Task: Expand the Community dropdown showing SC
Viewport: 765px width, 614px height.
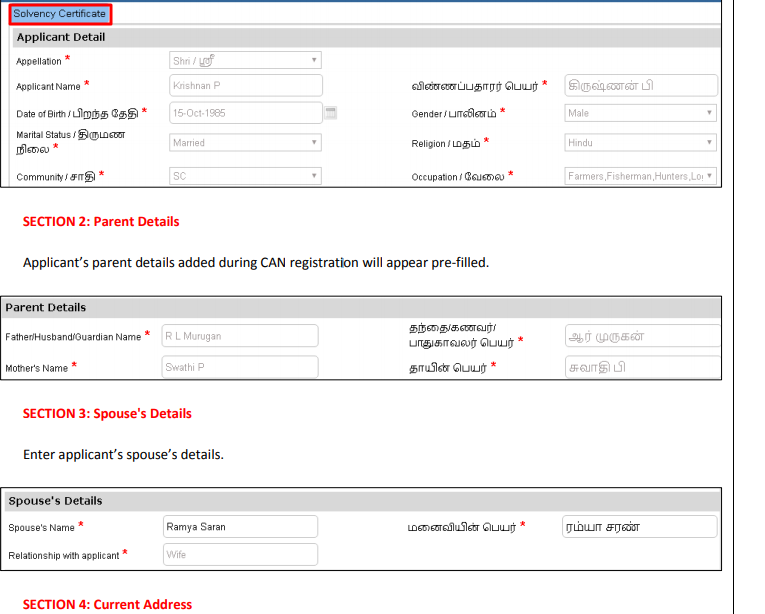Action: [x=245, y=176]
